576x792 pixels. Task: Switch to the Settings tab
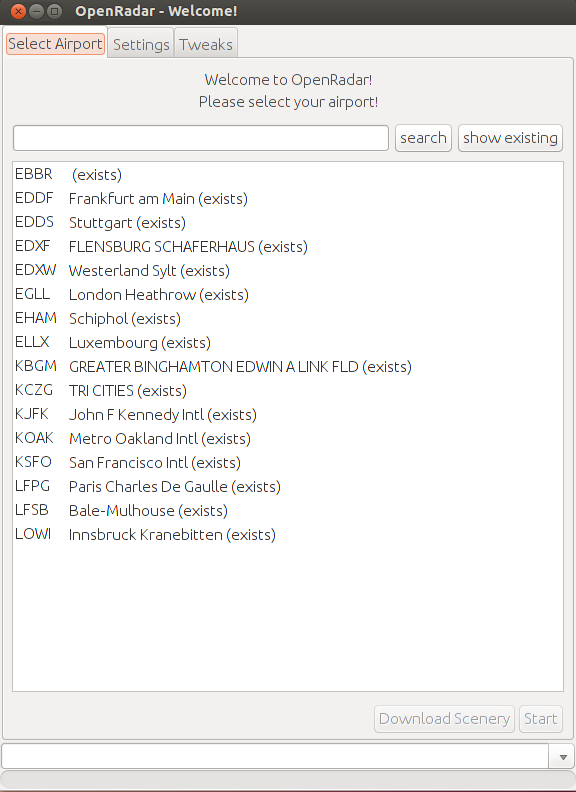(x=141, y=44)
